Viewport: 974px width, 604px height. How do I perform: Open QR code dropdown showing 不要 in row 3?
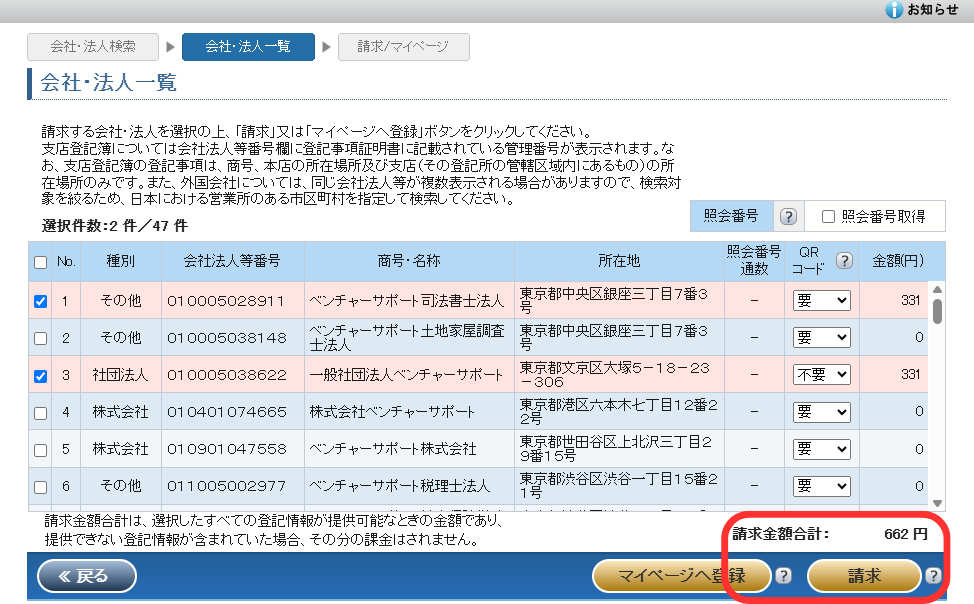click(821, 374)
